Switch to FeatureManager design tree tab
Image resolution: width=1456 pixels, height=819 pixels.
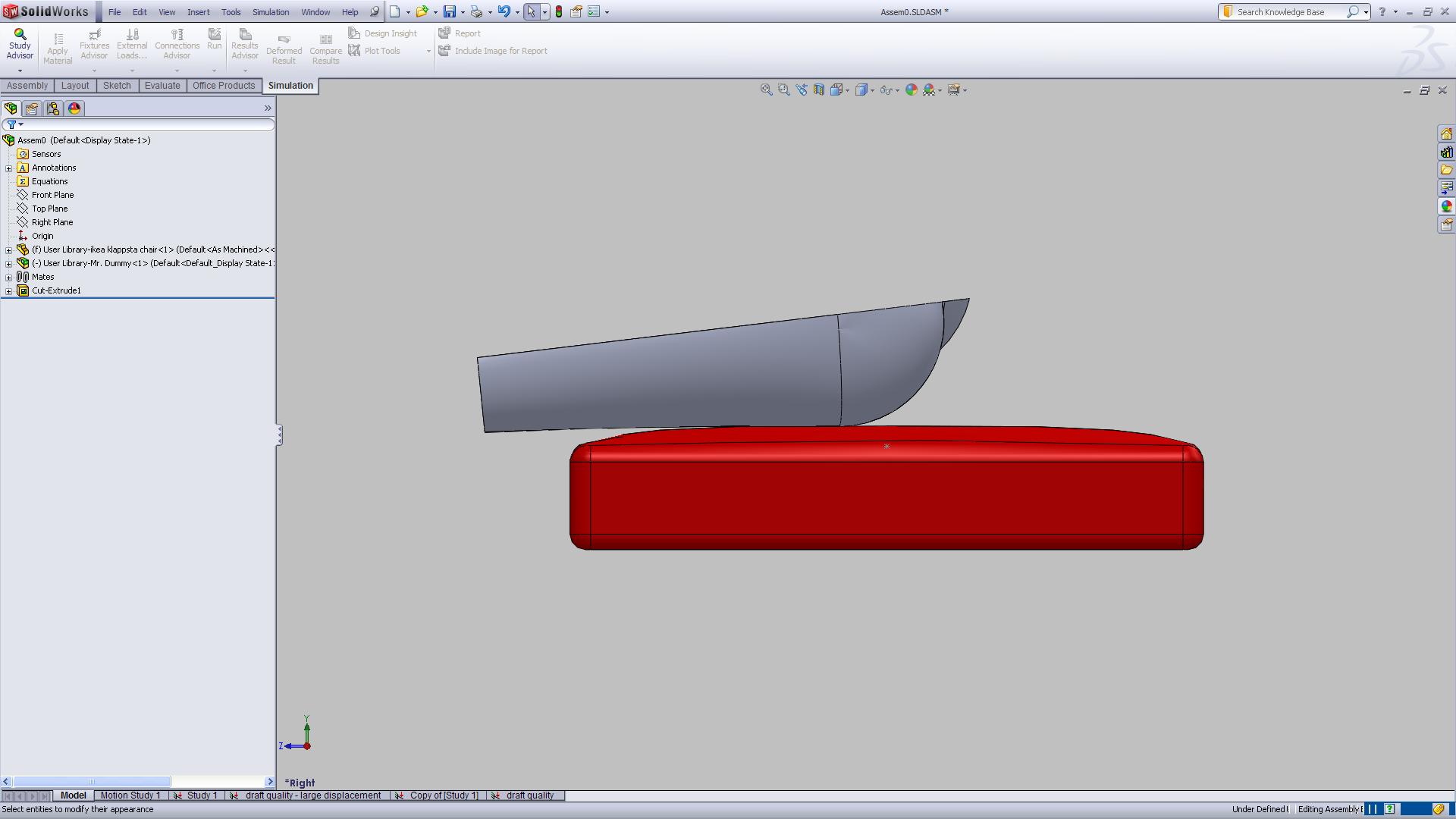pos(11,108)
